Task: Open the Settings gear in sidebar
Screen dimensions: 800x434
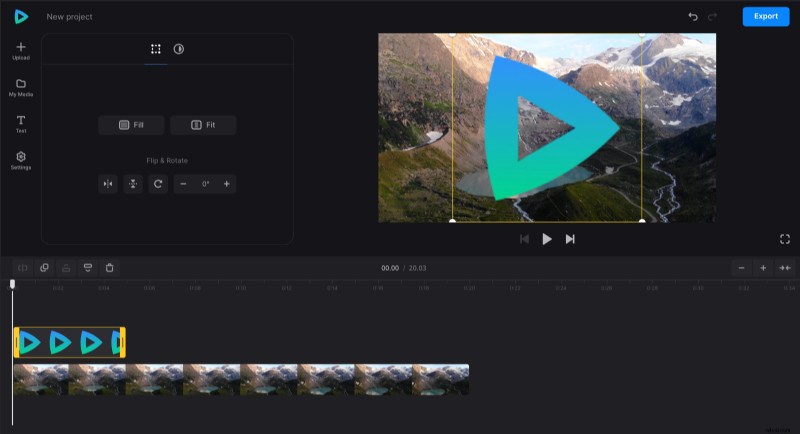Action: tap(21, 161)
